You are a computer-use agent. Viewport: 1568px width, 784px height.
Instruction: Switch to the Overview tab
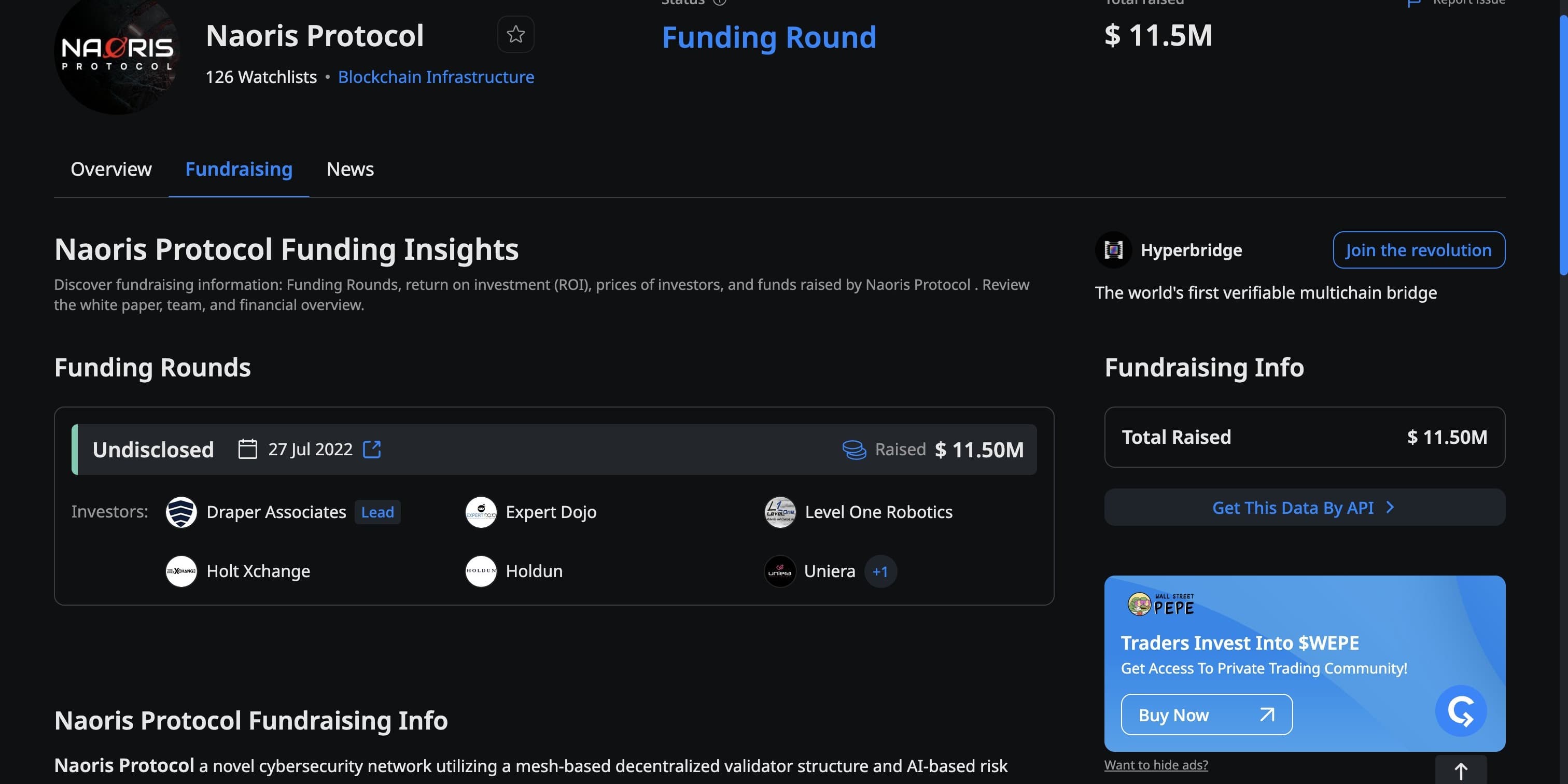(111, 169)
